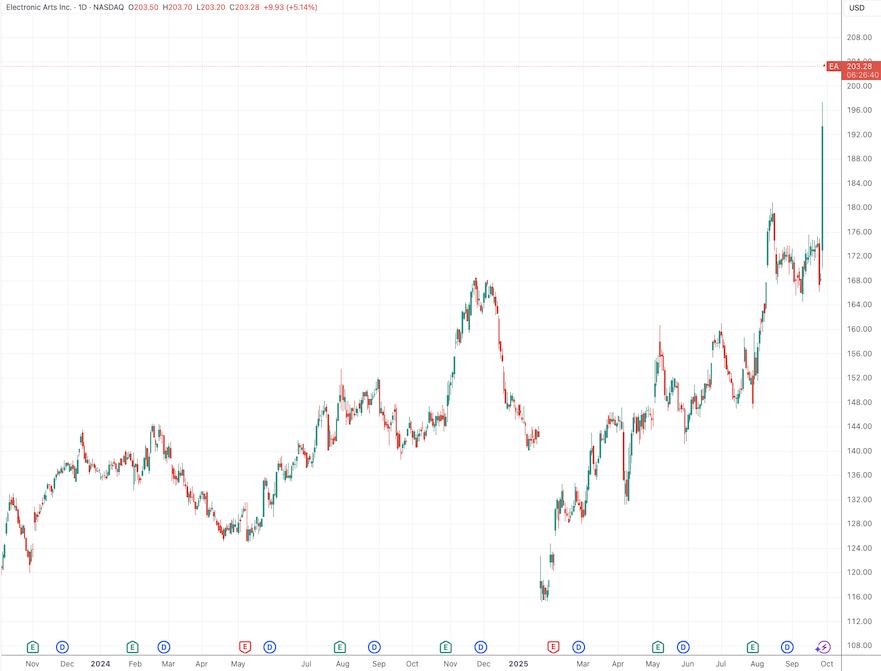Click the blue dividend marker near March 2025
881x671 pixels.
pos(577,648)
